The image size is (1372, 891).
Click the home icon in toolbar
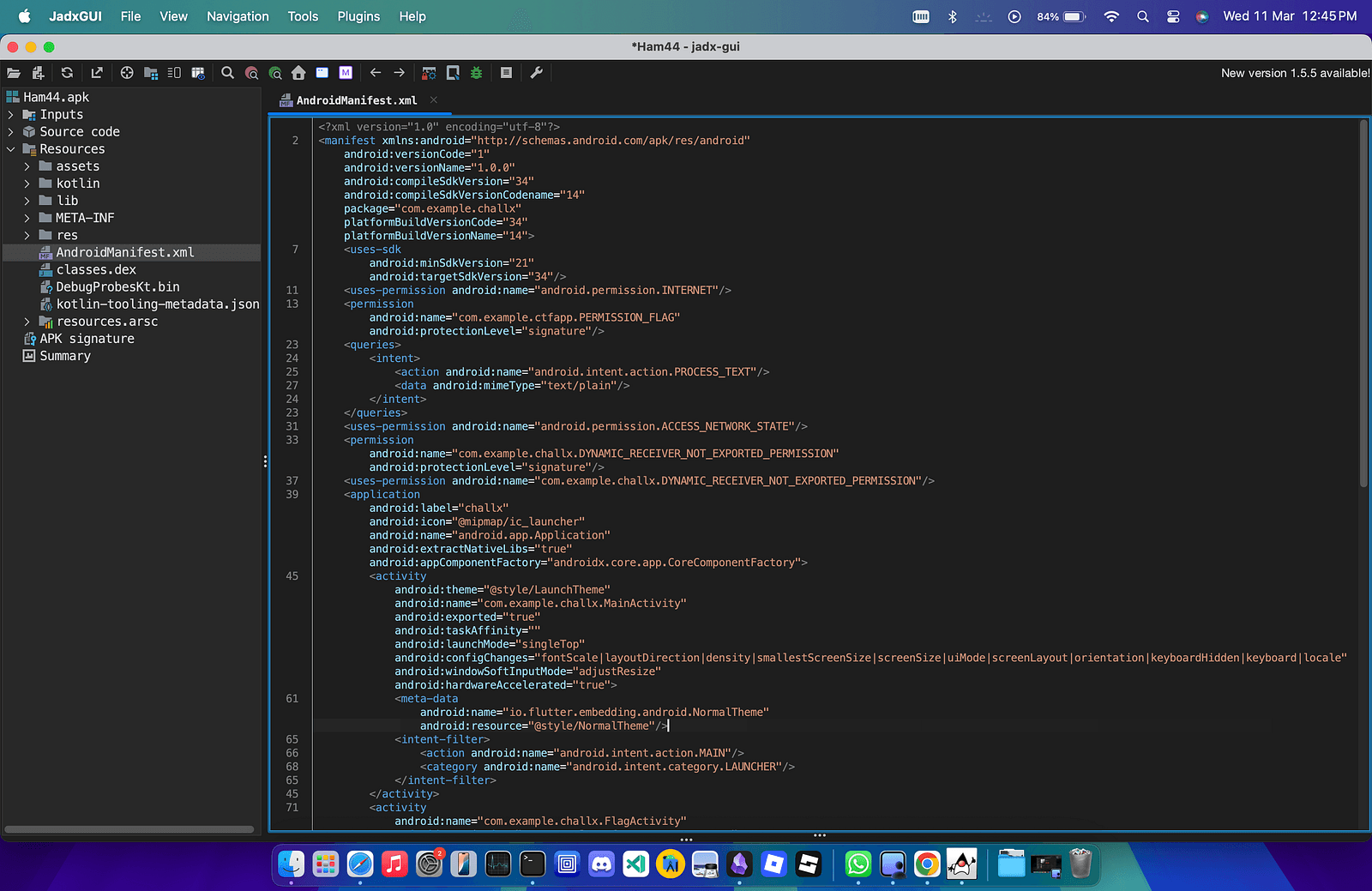click(x=298, y=73)
